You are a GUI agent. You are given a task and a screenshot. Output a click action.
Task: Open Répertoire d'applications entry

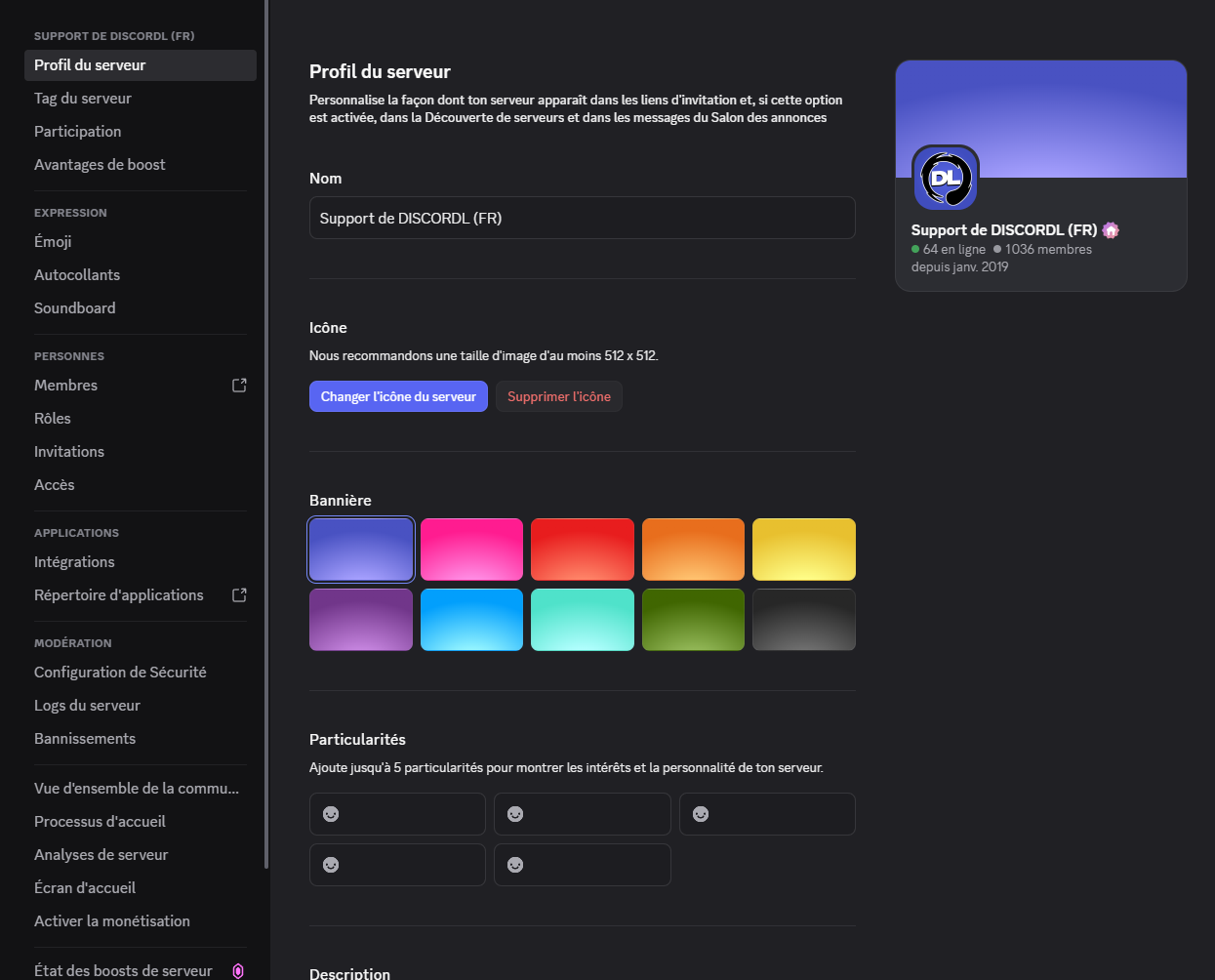(141, 595)
